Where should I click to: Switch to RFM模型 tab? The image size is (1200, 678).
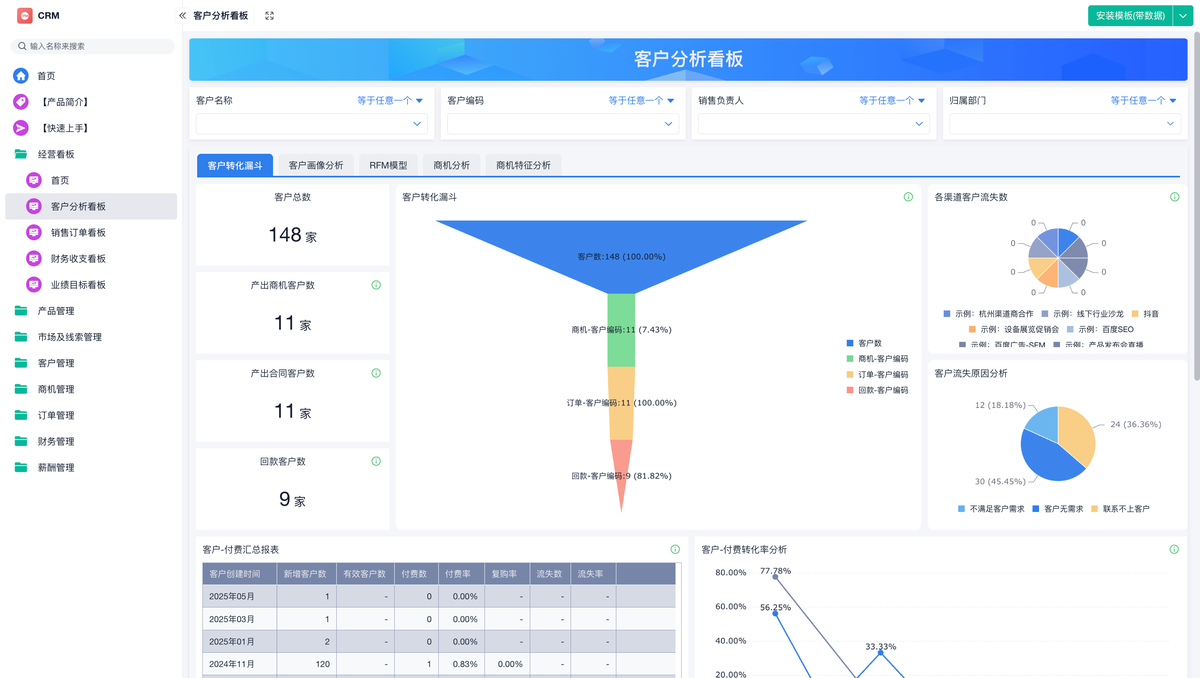[388, 165]
